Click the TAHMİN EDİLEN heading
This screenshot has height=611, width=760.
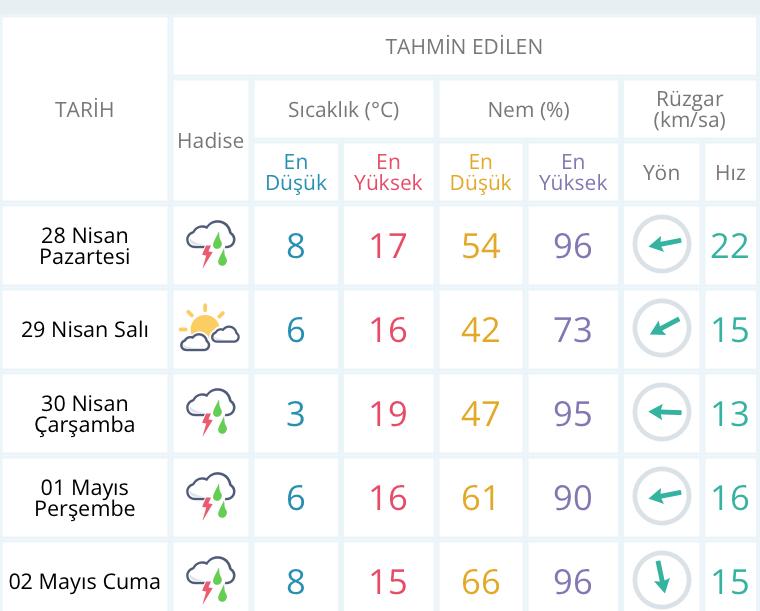(x=464, y=47)
